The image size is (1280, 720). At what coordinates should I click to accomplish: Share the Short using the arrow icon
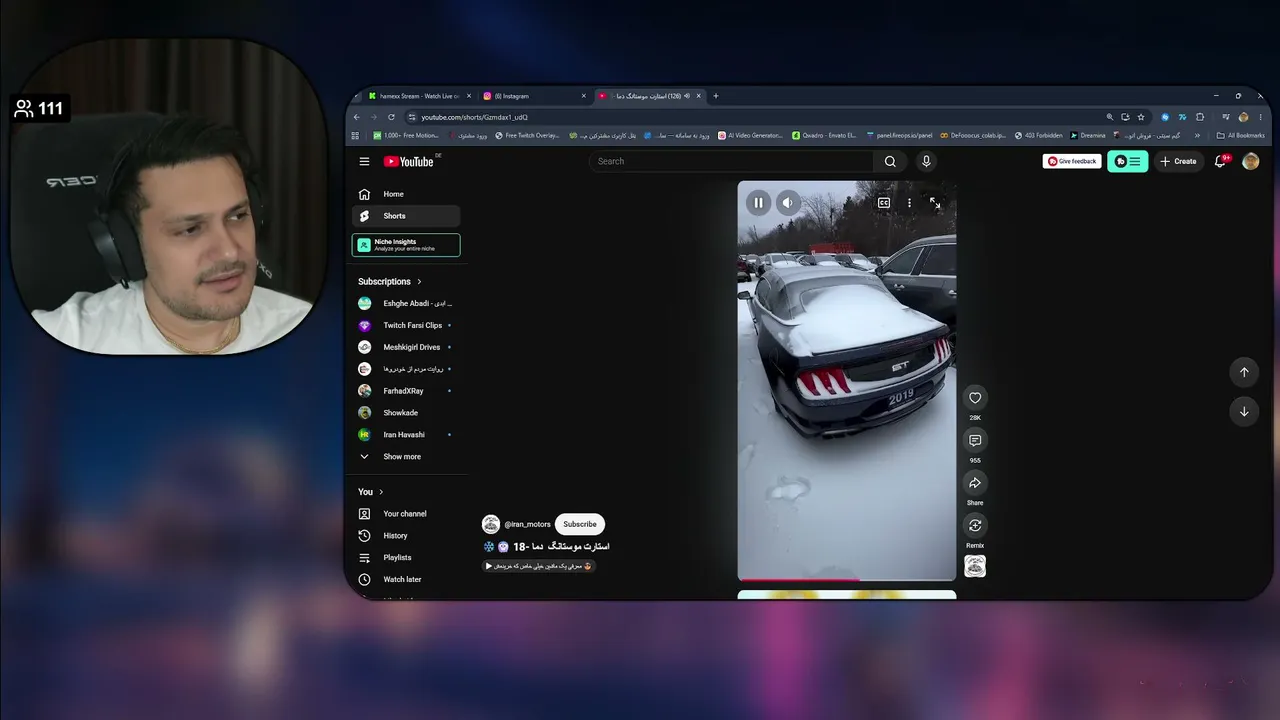tap(975, 483)
